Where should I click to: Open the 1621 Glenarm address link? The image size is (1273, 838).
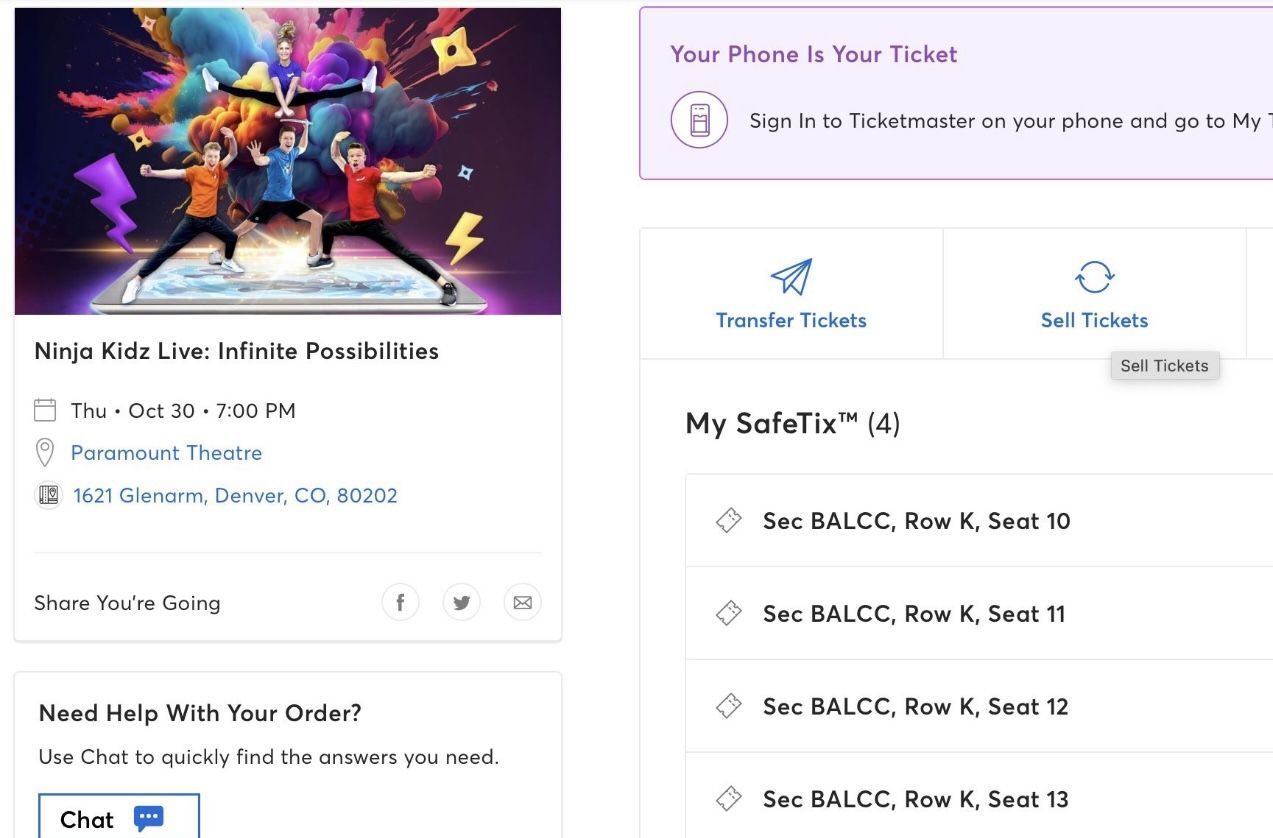tap(235, 496)
